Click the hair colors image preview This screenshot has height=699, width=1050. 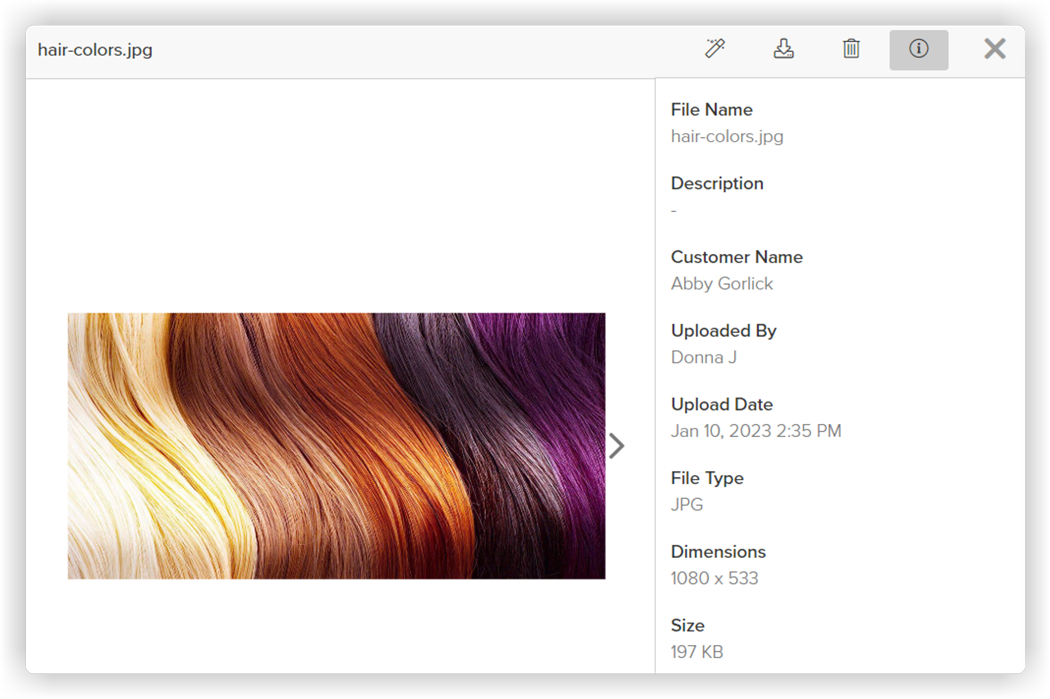pyautogui.click(x=336, y=446)
